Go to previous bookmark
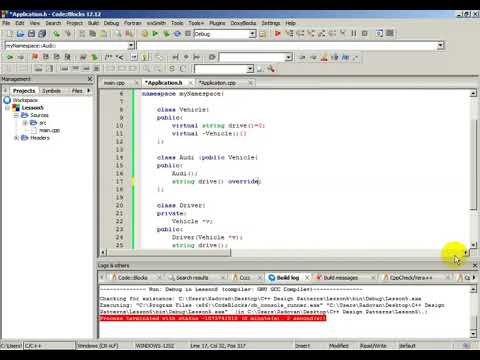 click(46, 57)
